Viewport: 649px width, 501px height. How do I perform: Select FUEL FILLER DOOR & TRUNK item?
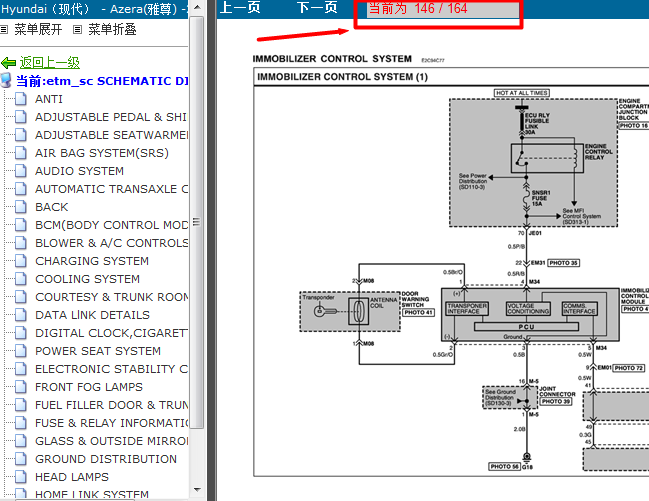coord(111,405)
